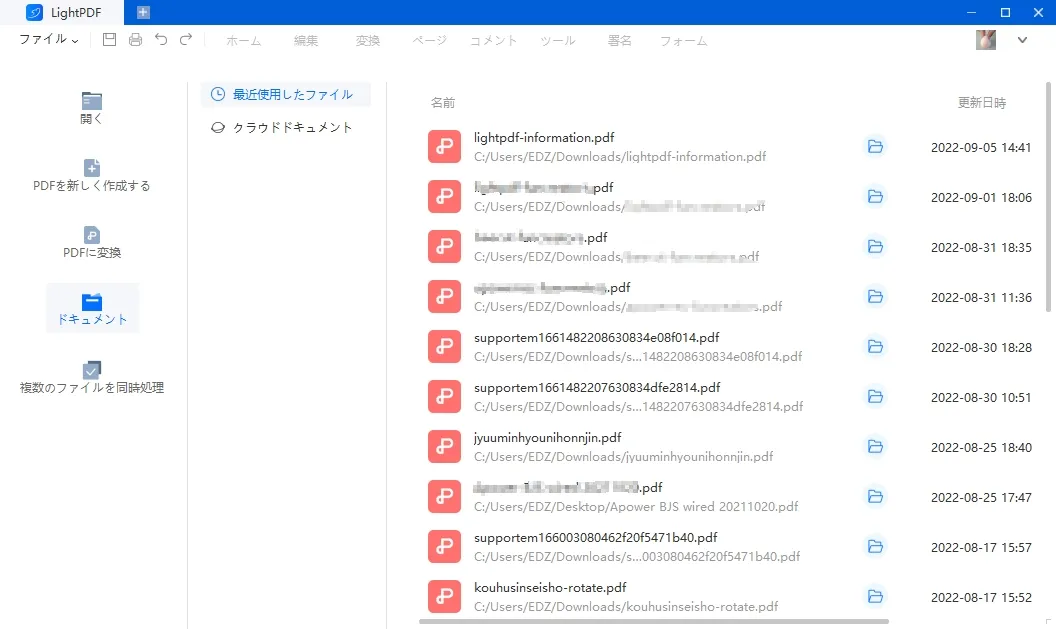This screenshot has height=629, width=1056.
Task: Redo the last action with the redo arrow
Action: coord(185,40)
